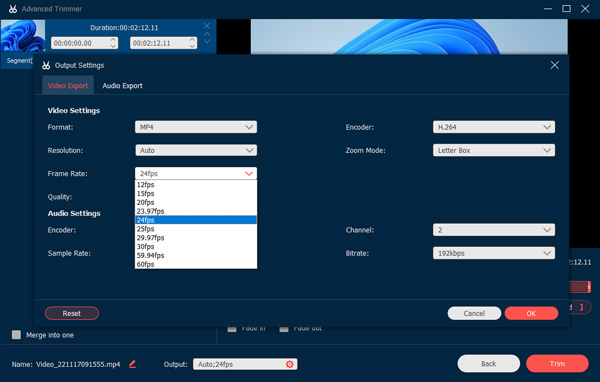Open the video Encoder dropdown showing H.264
The width and height of the screenshot is (600, 382).
point(494,127)
